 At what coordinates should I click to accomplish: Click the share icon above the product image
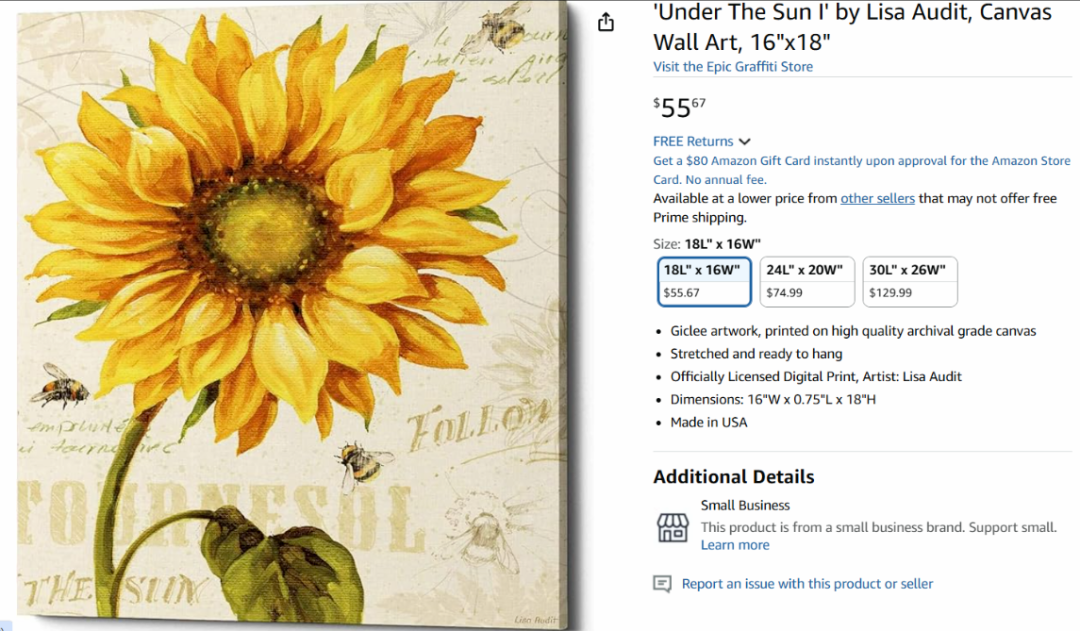(605, 22)
